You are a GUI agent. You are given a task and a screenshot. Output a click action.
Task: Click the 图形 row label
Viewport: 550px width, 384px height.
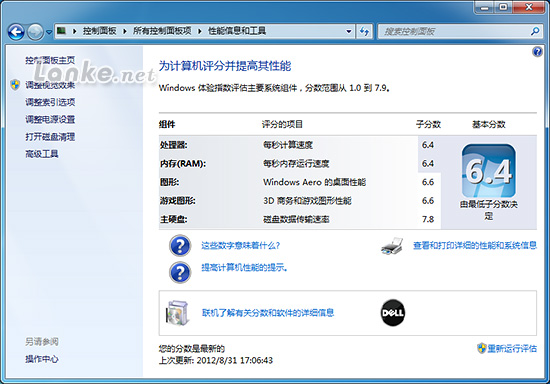(x=169, y=182)
